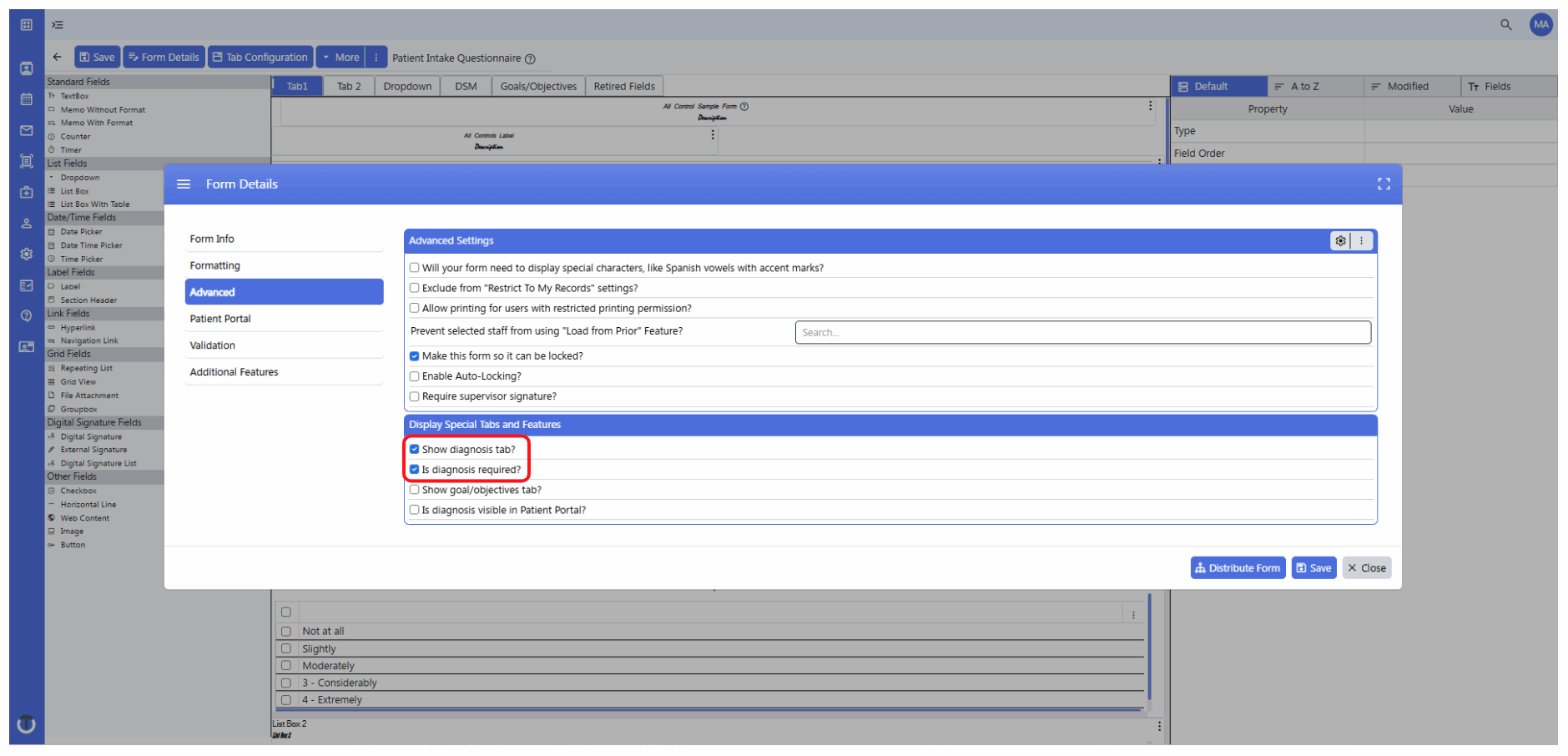Show Modified properties tab
The height and width of the screenshot is (756, 1568).
coord(1413,86)
